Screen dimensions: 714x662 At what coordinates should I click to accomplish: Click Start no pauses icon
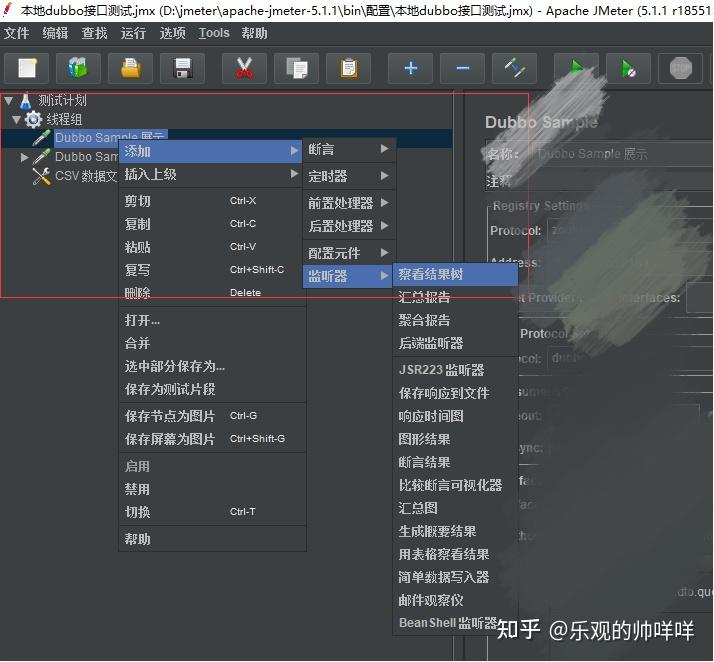(628, 68)
